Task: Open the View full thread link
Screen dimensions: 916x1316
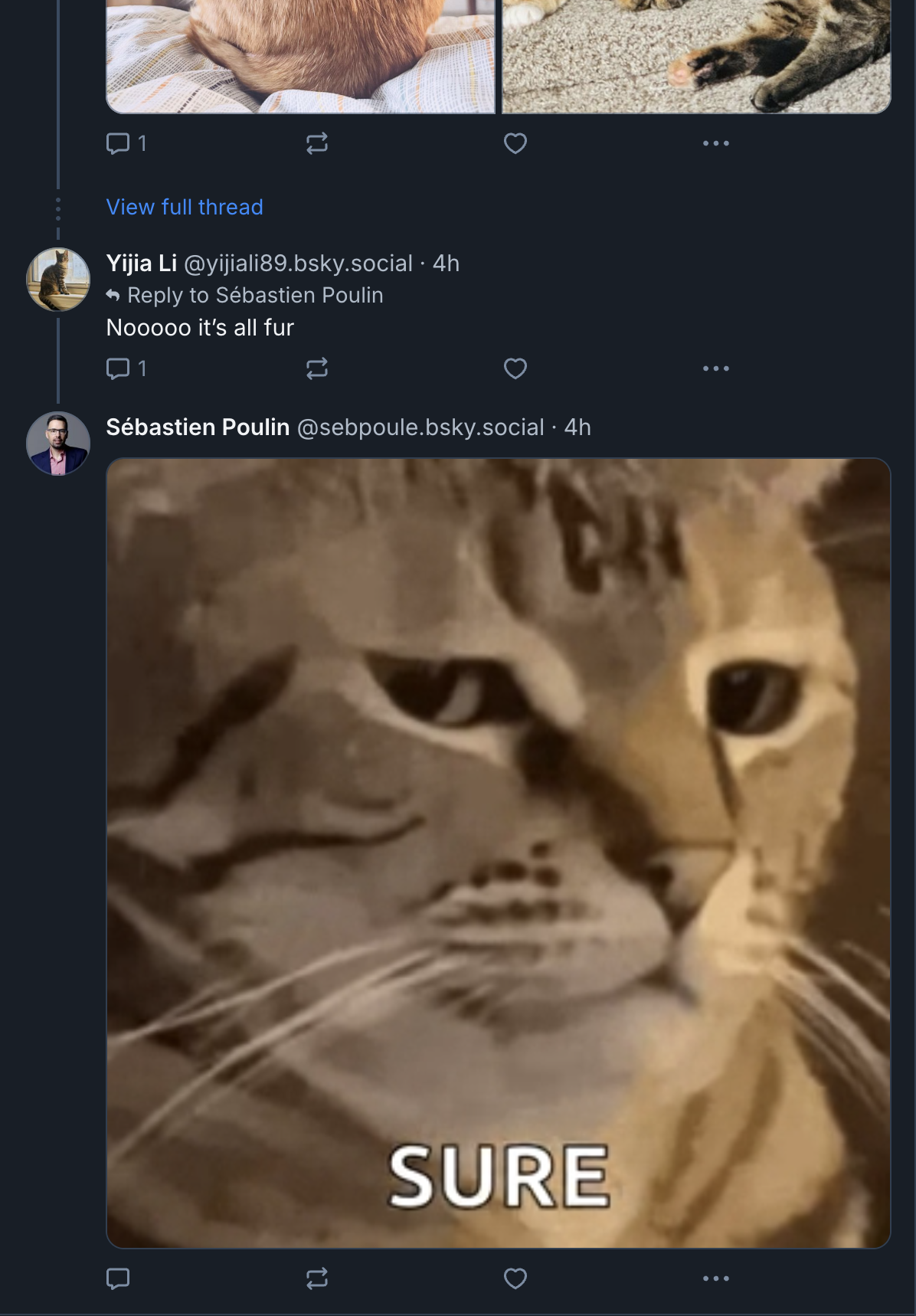Action: (x=185, y=207)
